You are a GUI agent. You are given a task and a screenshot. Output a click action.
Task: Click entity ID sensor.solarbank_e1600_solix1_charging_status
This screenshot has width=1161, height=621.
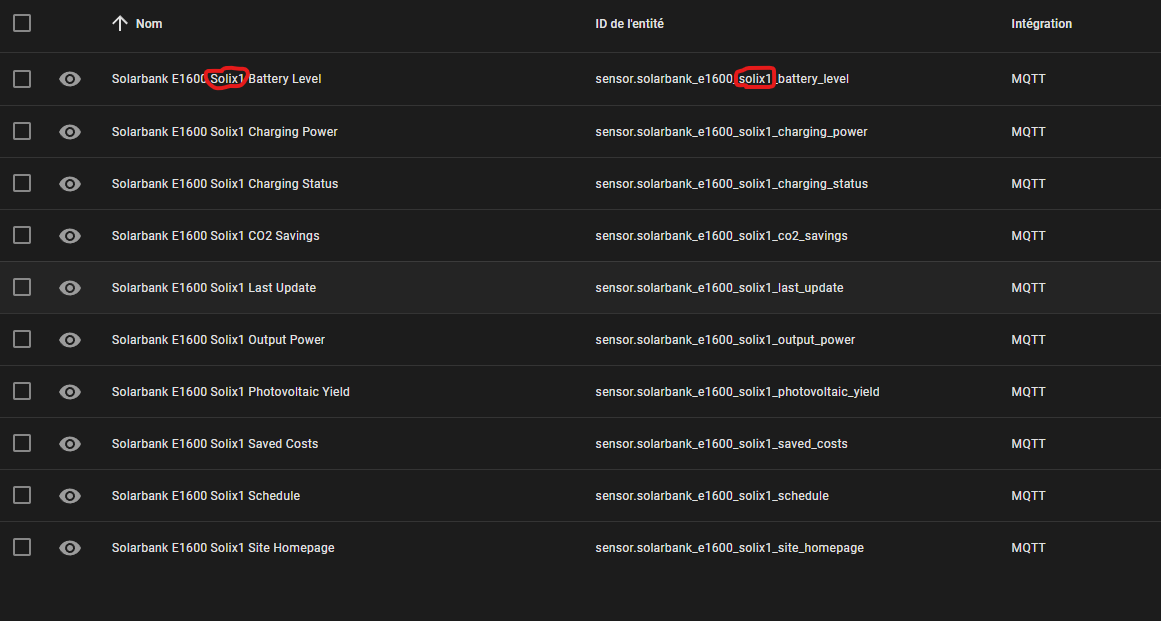[x=732, y=184]
